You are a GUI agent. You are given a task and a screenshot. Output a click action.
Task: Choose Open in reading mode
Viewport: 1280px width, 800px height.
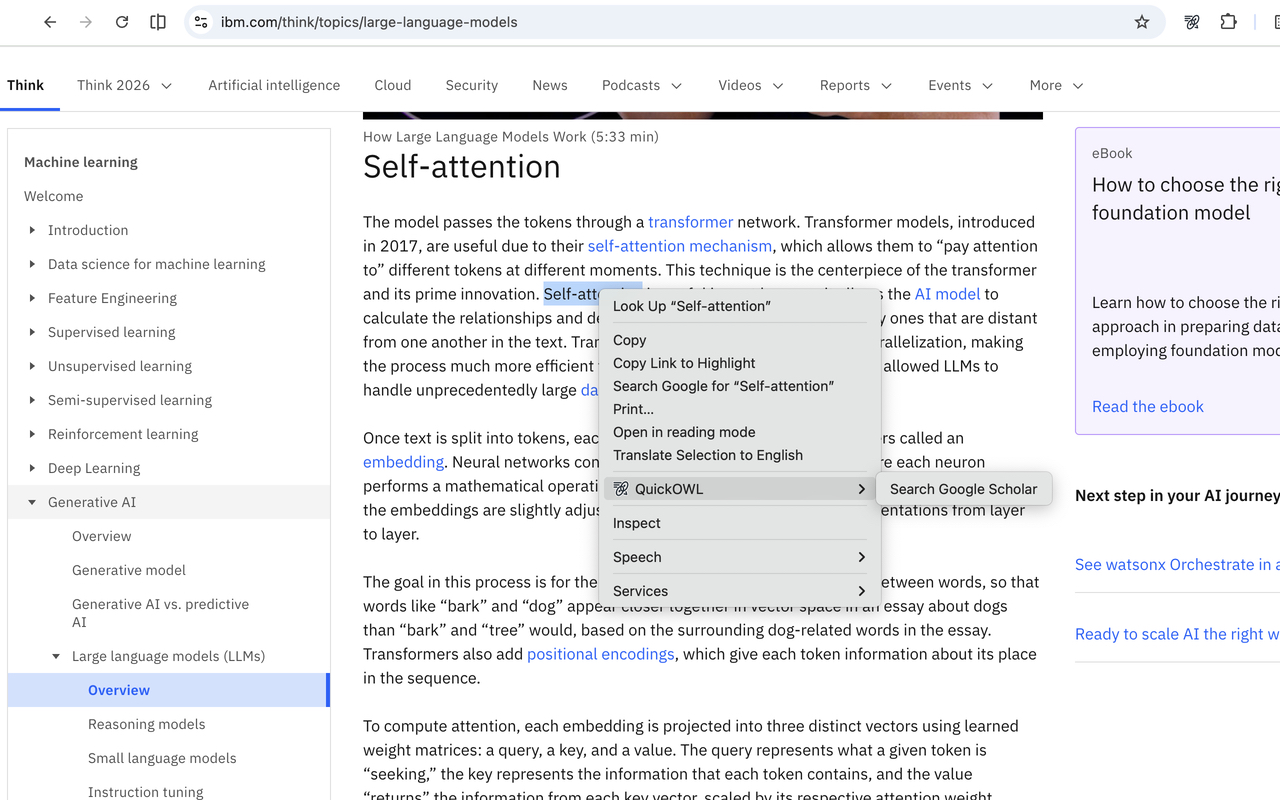[x=740, y=432]
